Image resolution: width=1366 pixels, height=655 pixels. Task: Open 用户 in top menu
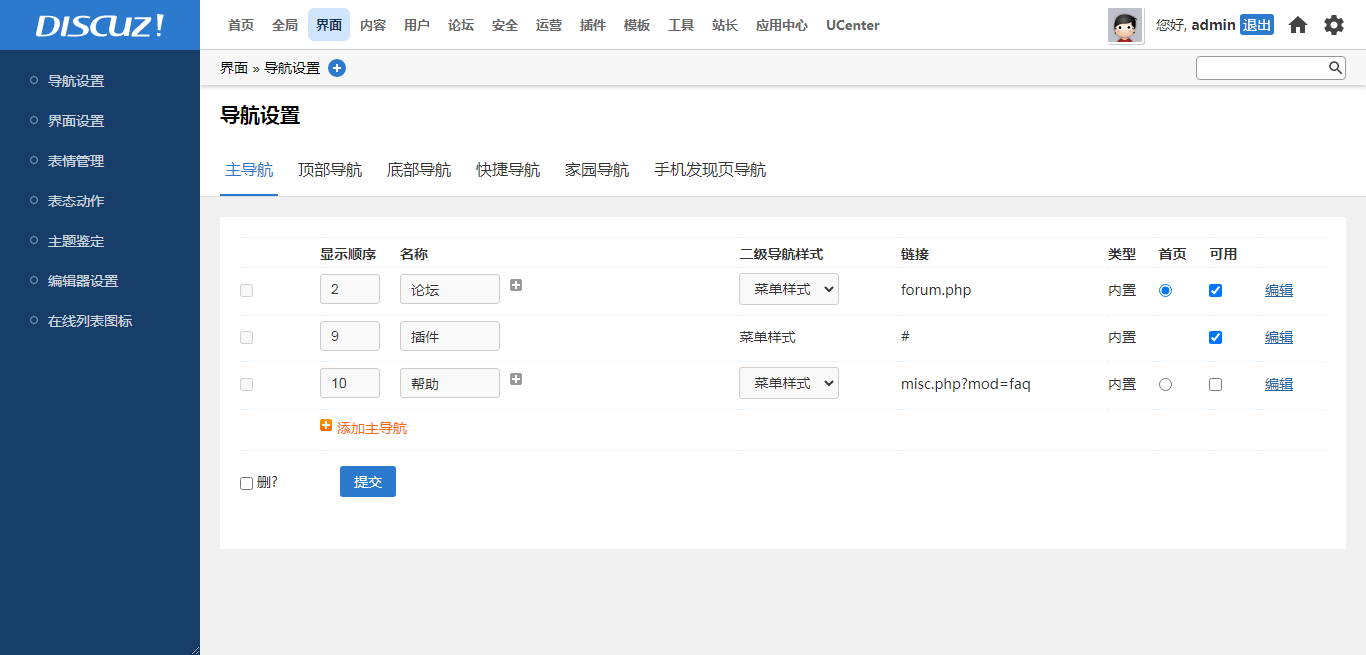tap(417, 25)
